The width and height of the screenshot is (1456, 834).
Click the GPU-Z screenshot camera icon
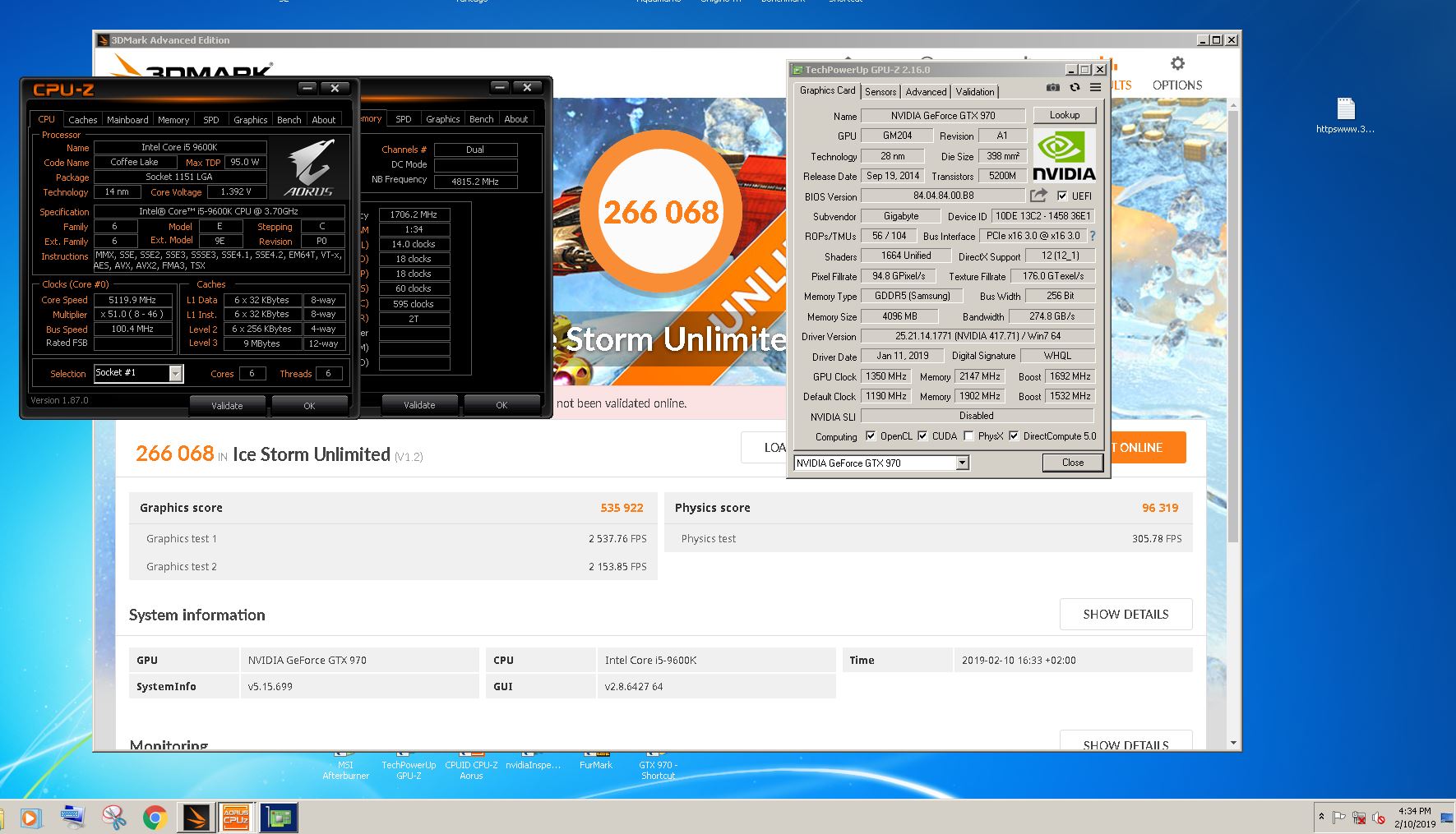point(1052,87)
